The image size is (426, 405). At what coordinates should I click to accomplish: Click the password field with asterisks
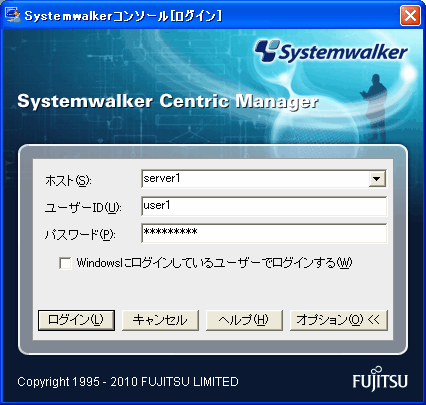264,233
